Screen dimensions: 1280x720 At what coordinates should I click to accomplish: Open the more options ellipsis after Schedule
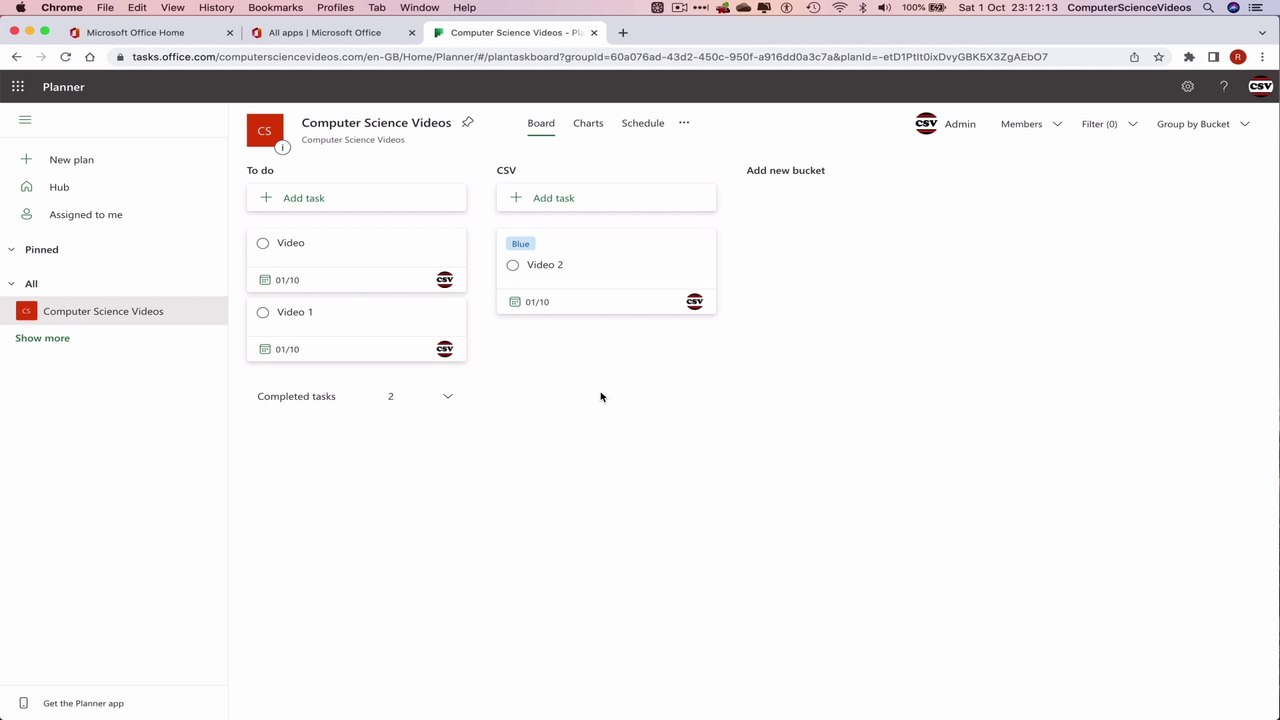684,123
